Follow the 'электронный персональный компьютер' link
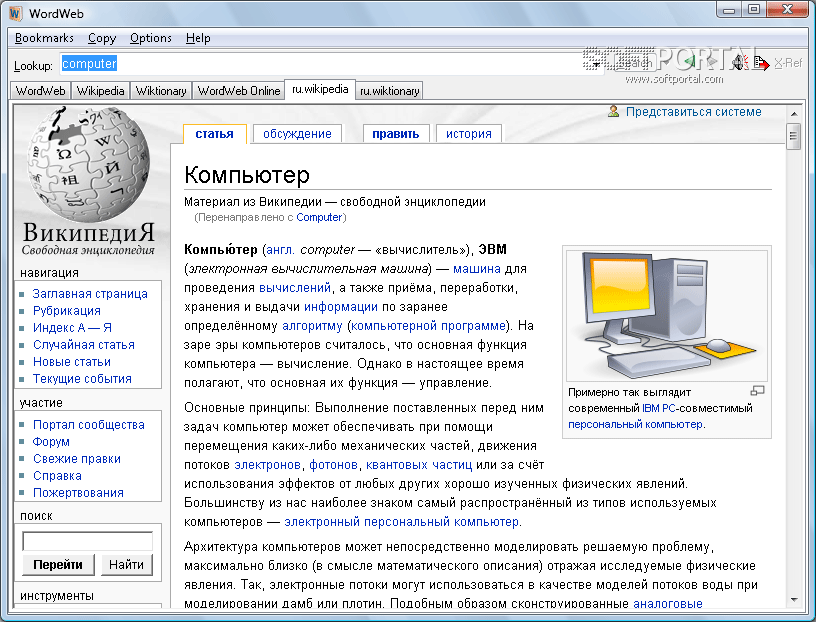 click(x=401, y=522)
